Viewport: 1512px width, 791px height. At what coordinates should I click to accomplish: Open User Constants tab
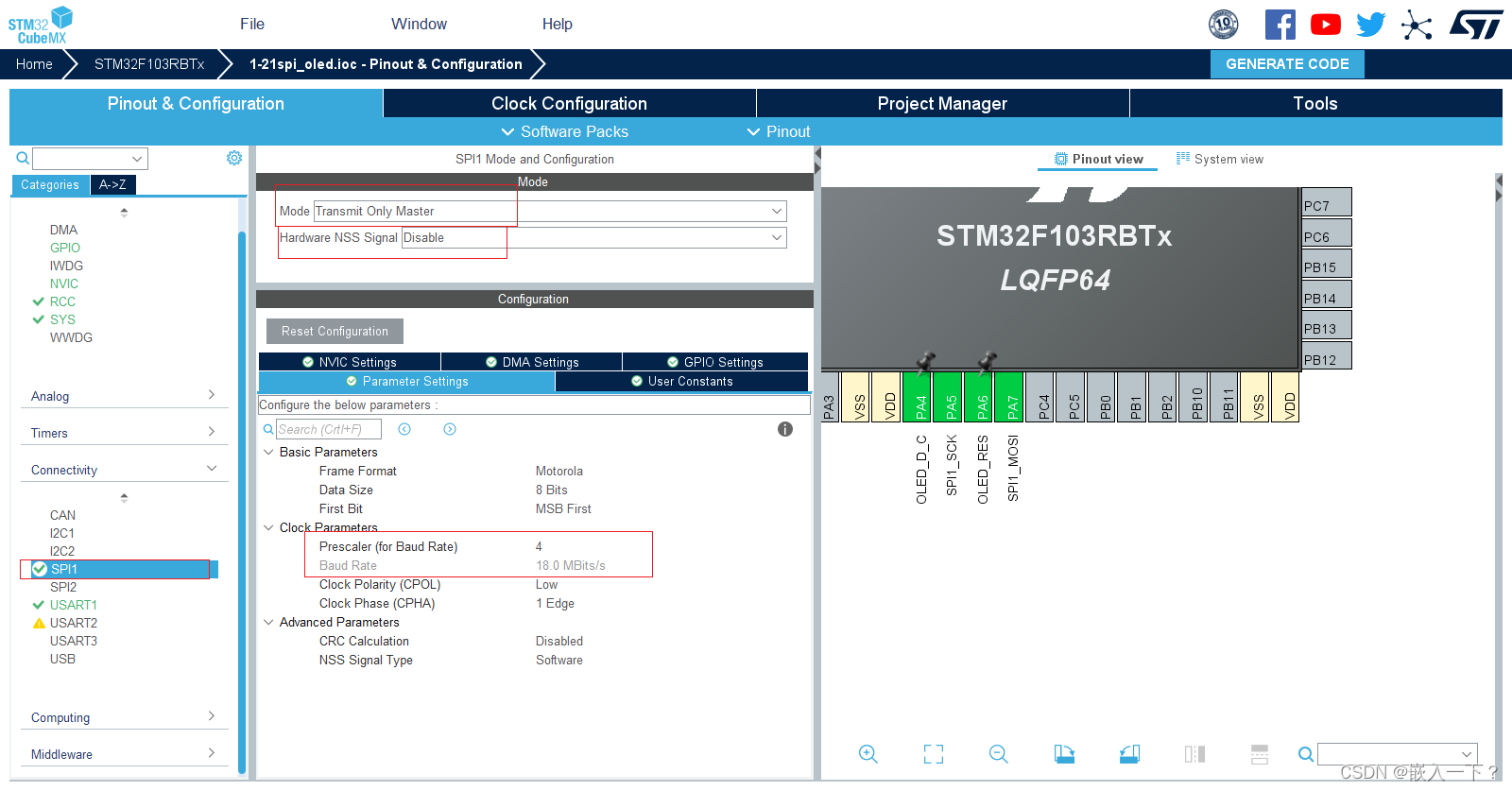coord(681,381)
